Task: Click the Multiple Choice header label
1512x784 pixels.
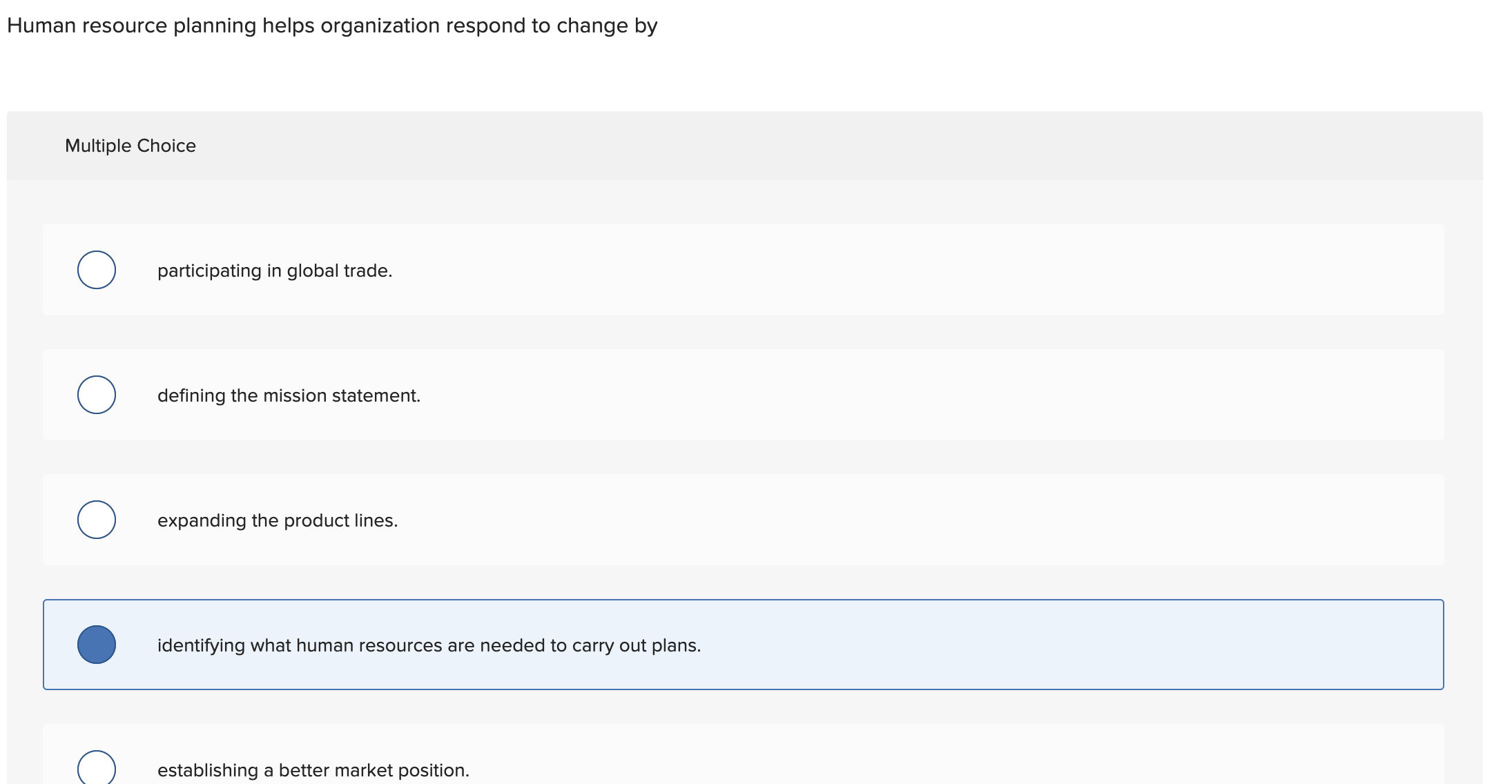Action: tap(130, 146)
